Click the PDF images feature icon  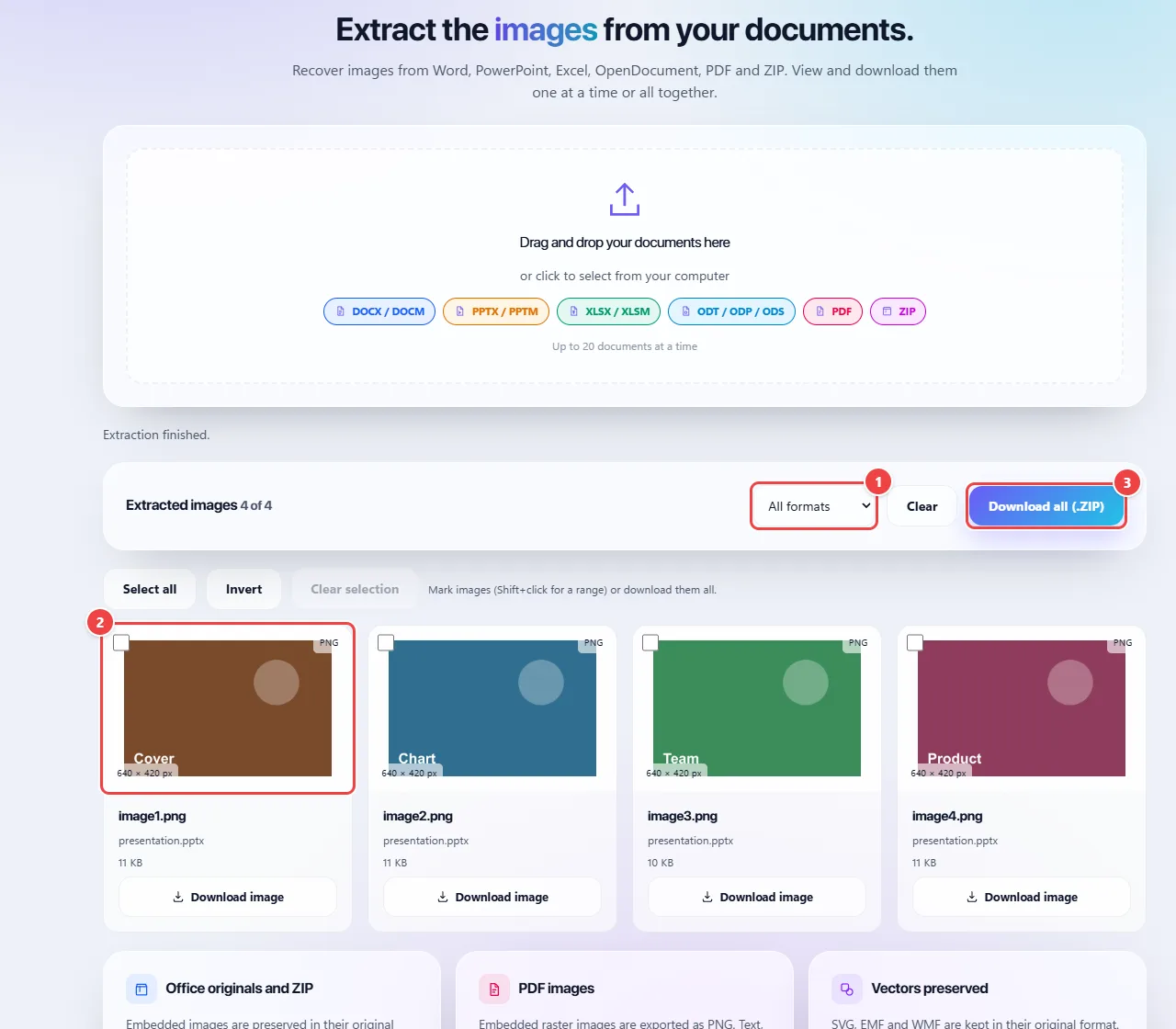tap(494, 989)
